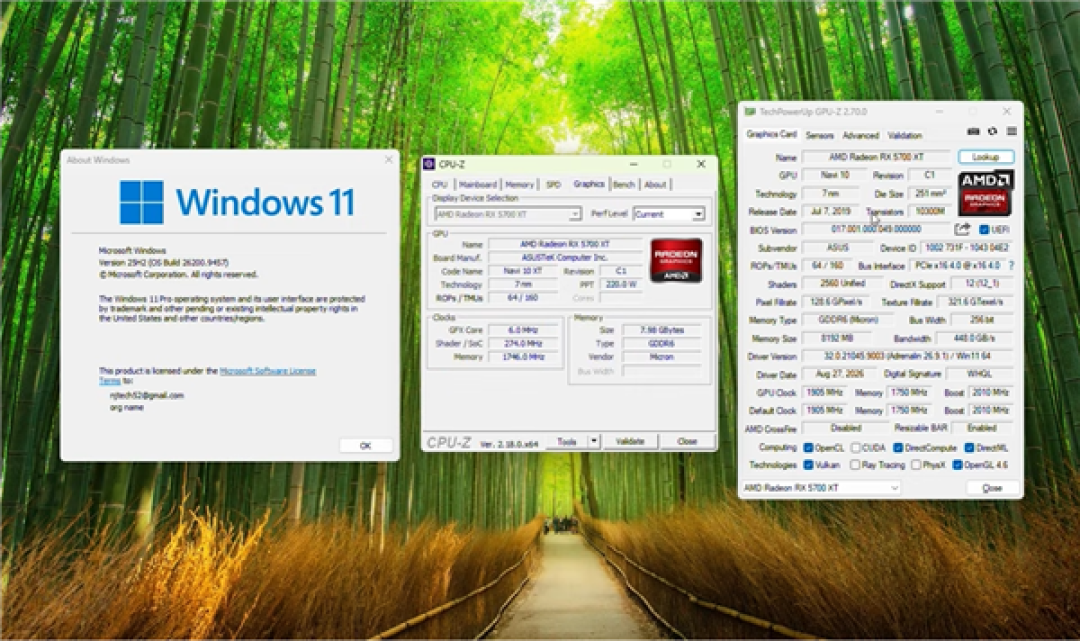1080x641 pixels.
Task: Click the Tools button in CPU-Z
Action: (567, 441)
